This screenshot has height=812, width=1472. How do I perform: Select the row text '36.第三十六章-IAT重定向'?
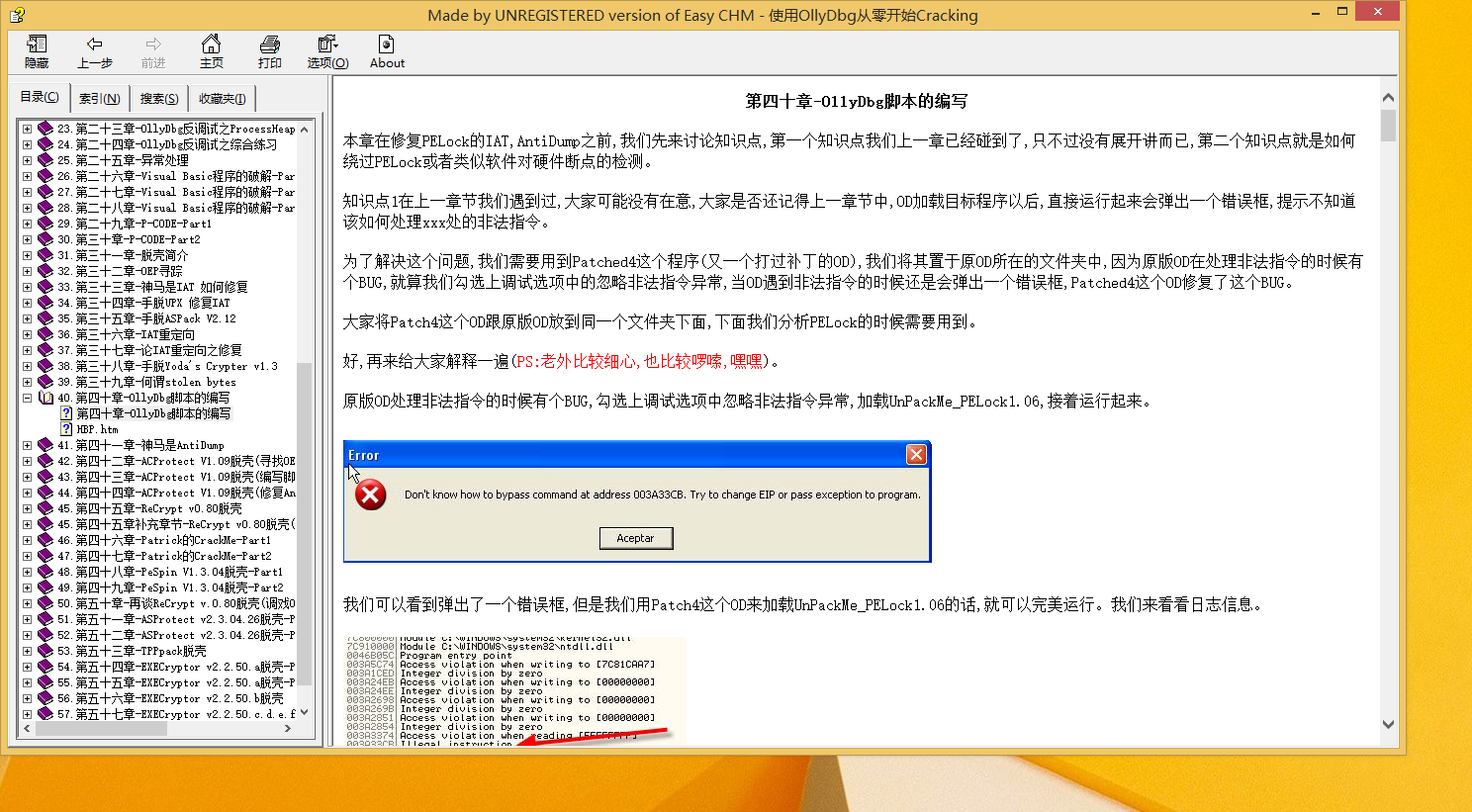click(126, 334)
